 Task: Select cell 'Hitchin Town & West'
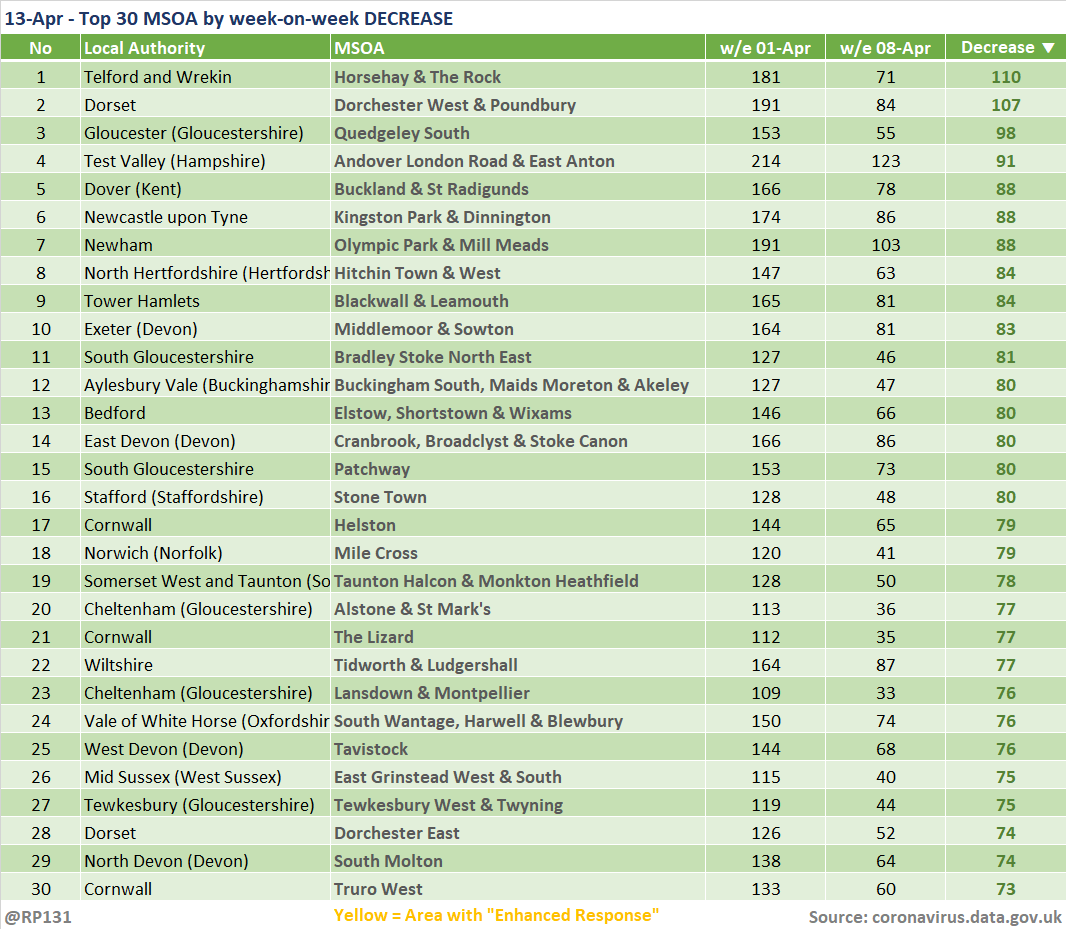coord(517,273)
